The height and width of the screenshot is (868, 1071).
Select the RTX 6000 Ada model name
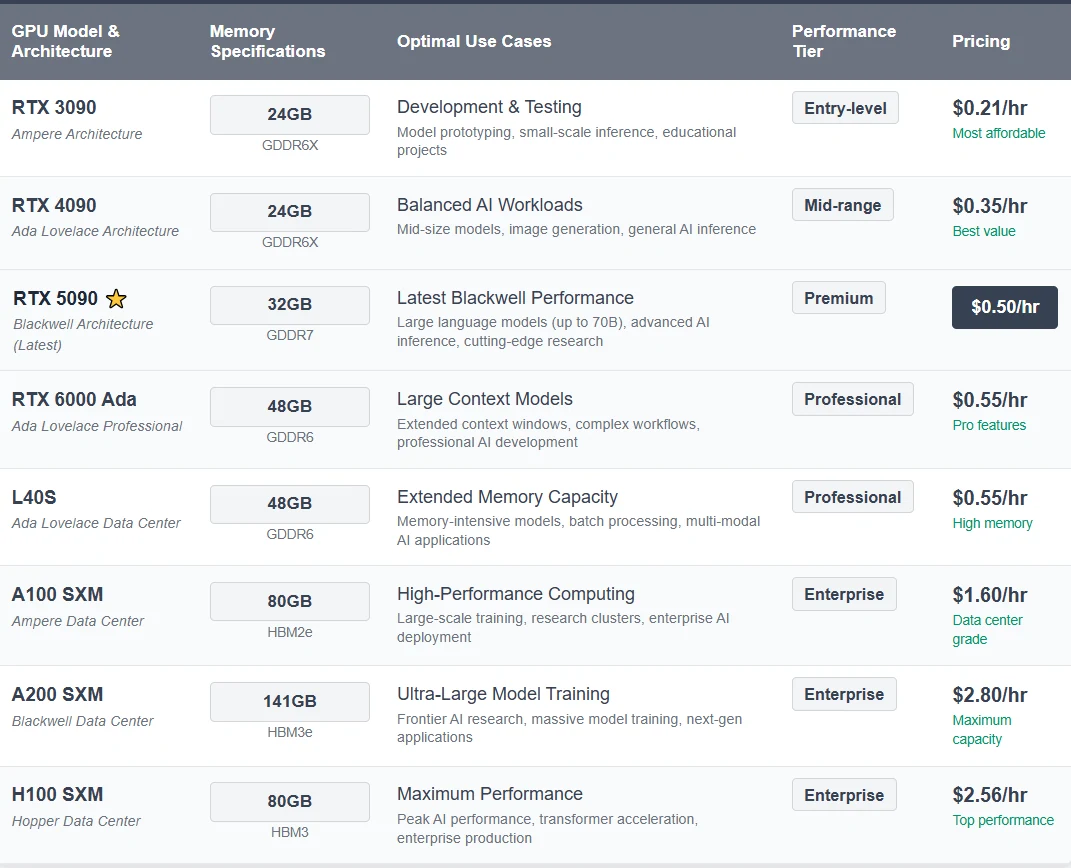click(x=74, y=400)
